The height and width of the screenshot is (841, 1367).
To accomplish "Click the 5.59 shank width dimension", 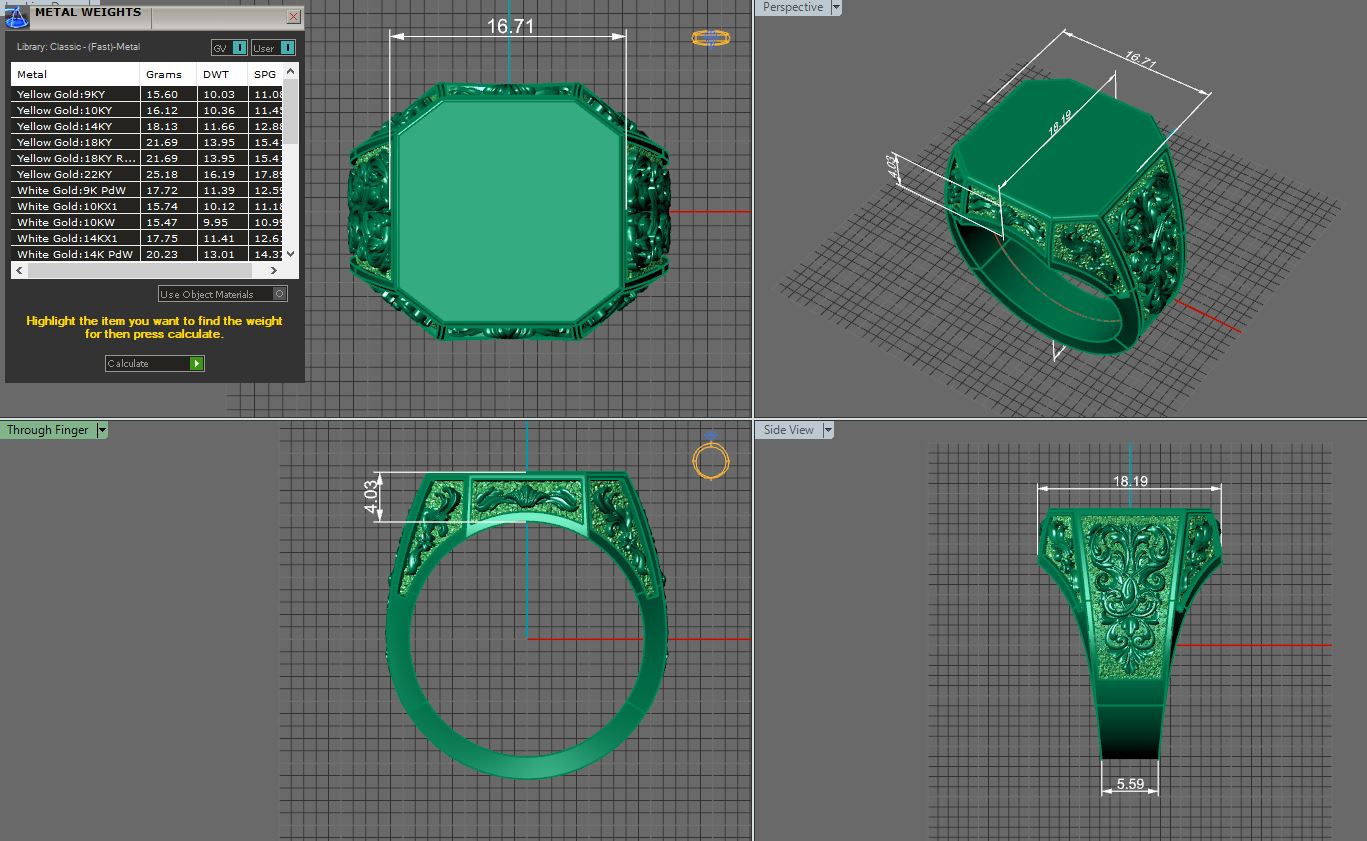I will pyautogui.click(x=1130, y=784).
